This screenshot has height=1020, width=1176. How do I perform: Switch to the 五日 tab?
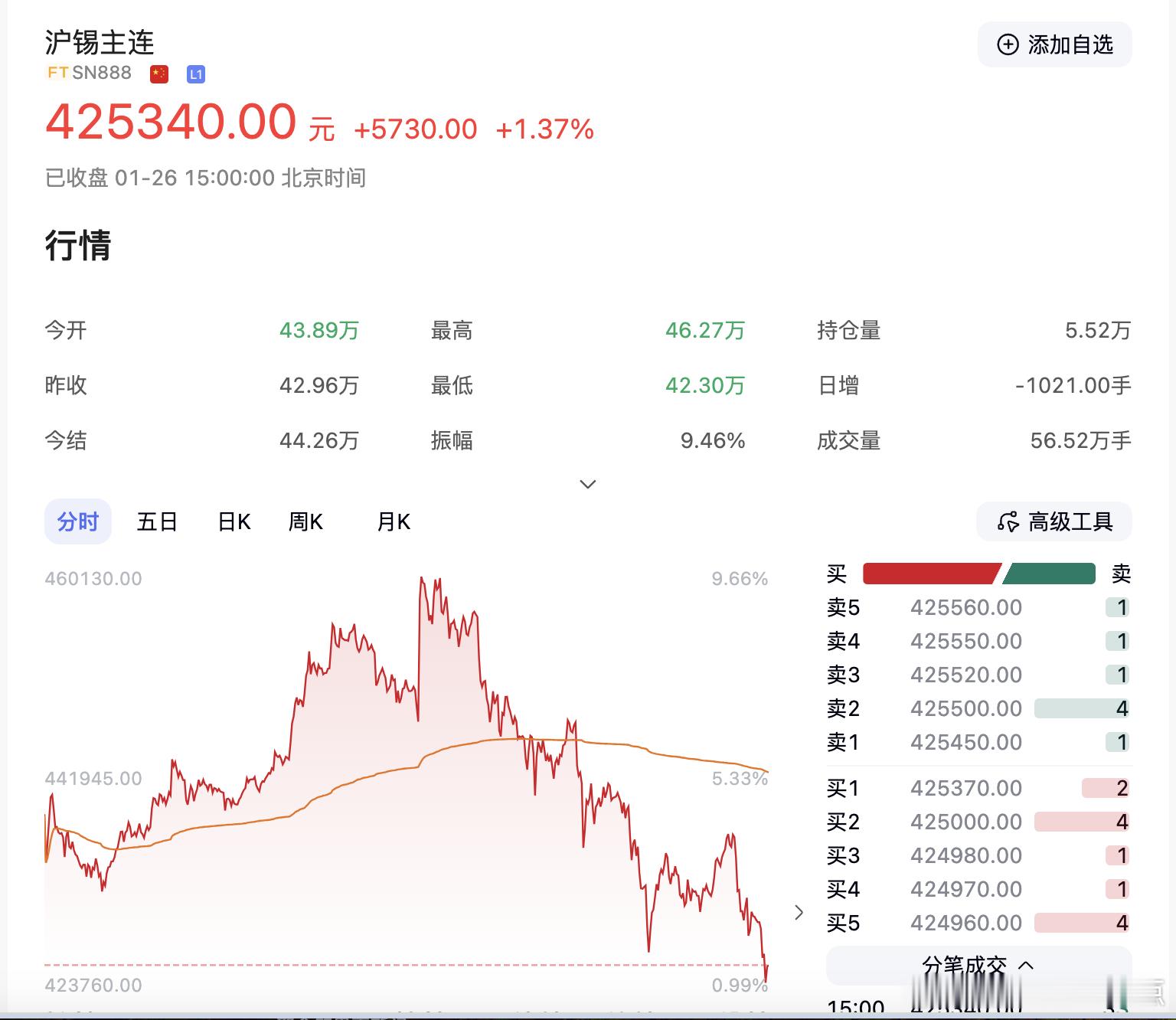pyautogui.click(x=157, y=521)
